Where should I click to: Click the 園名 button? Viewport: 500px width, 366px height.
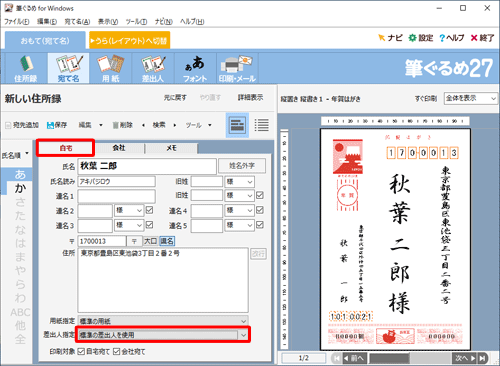(167, 241)
